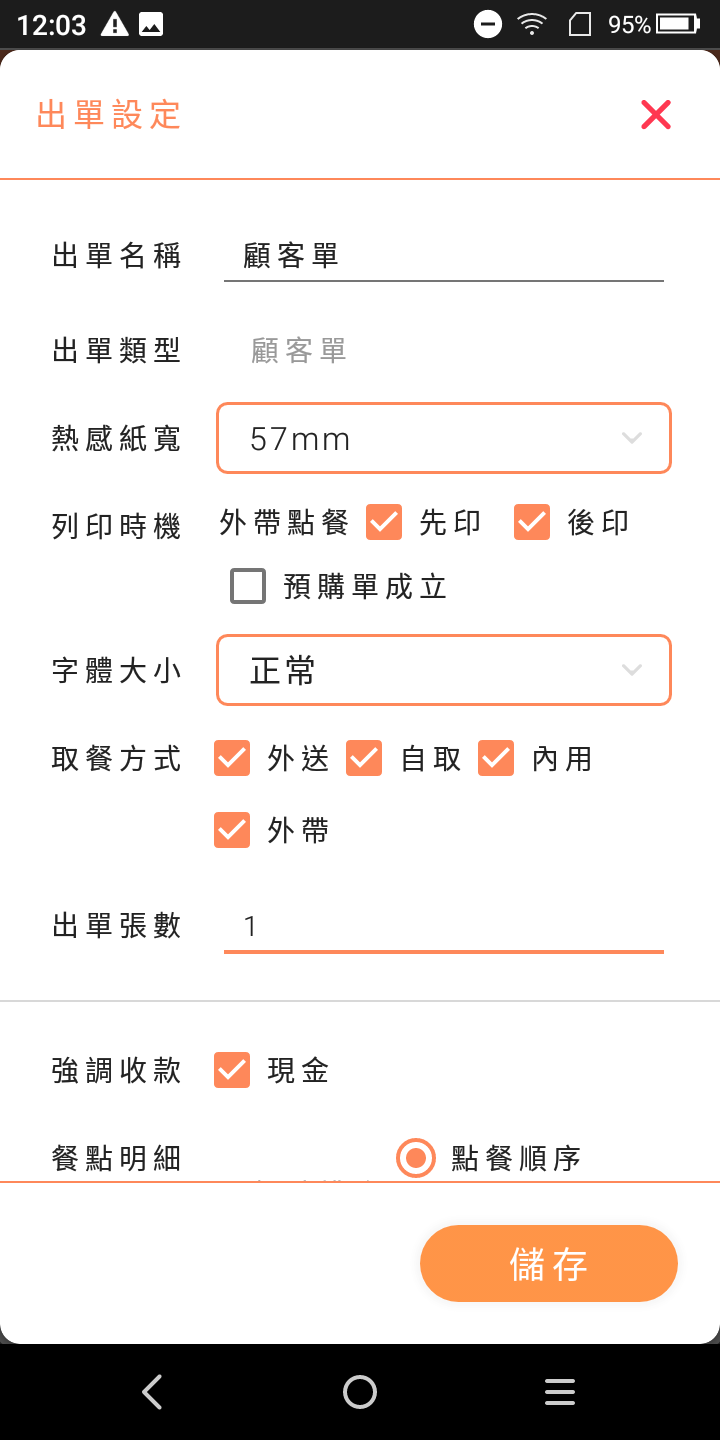Toggle the 外送 pickup method checkbox
Screen dimensions: 720x1440
click(232, 758)
